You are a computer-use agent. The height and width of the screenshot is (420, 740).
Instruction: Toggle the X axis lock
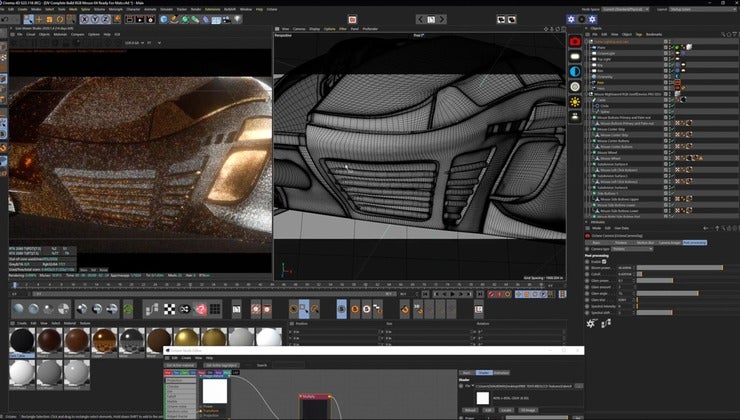tap(84, 19)
